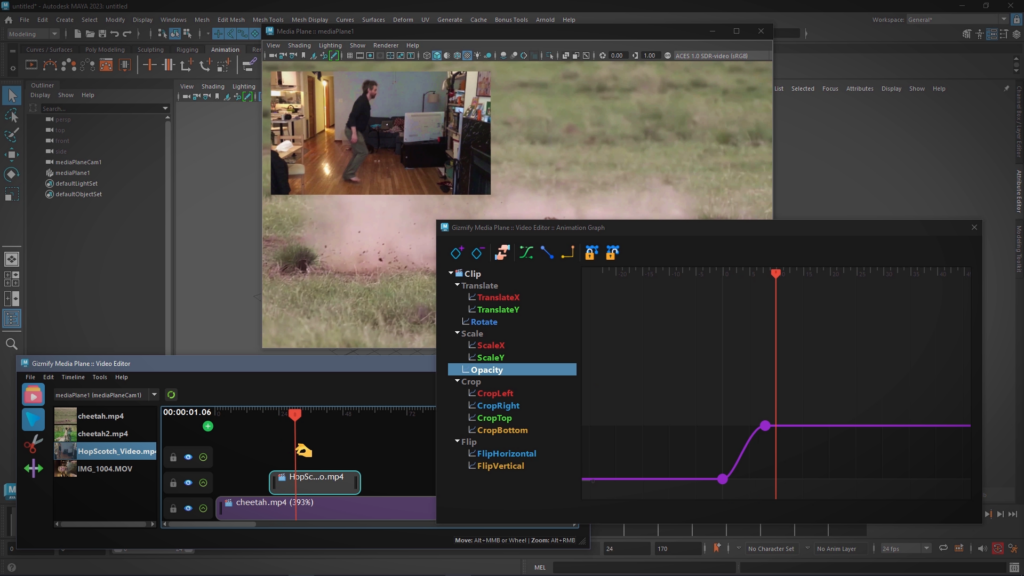Select the blue pointer tool in Video Editor
Screen dimensions: 1024x576
(x=33, y=419)
